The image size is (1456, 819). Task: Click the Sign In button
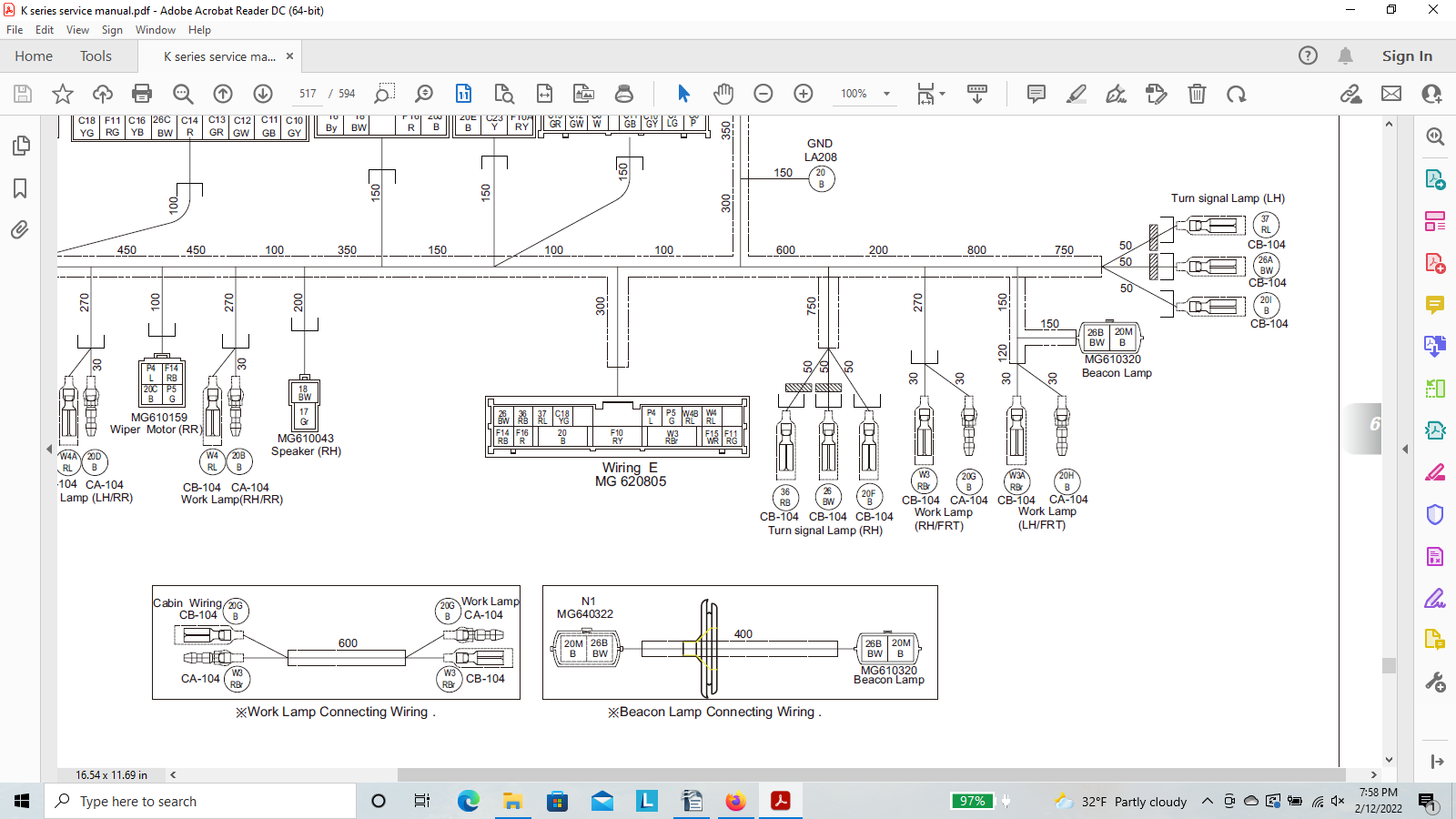pos(1406,56)
